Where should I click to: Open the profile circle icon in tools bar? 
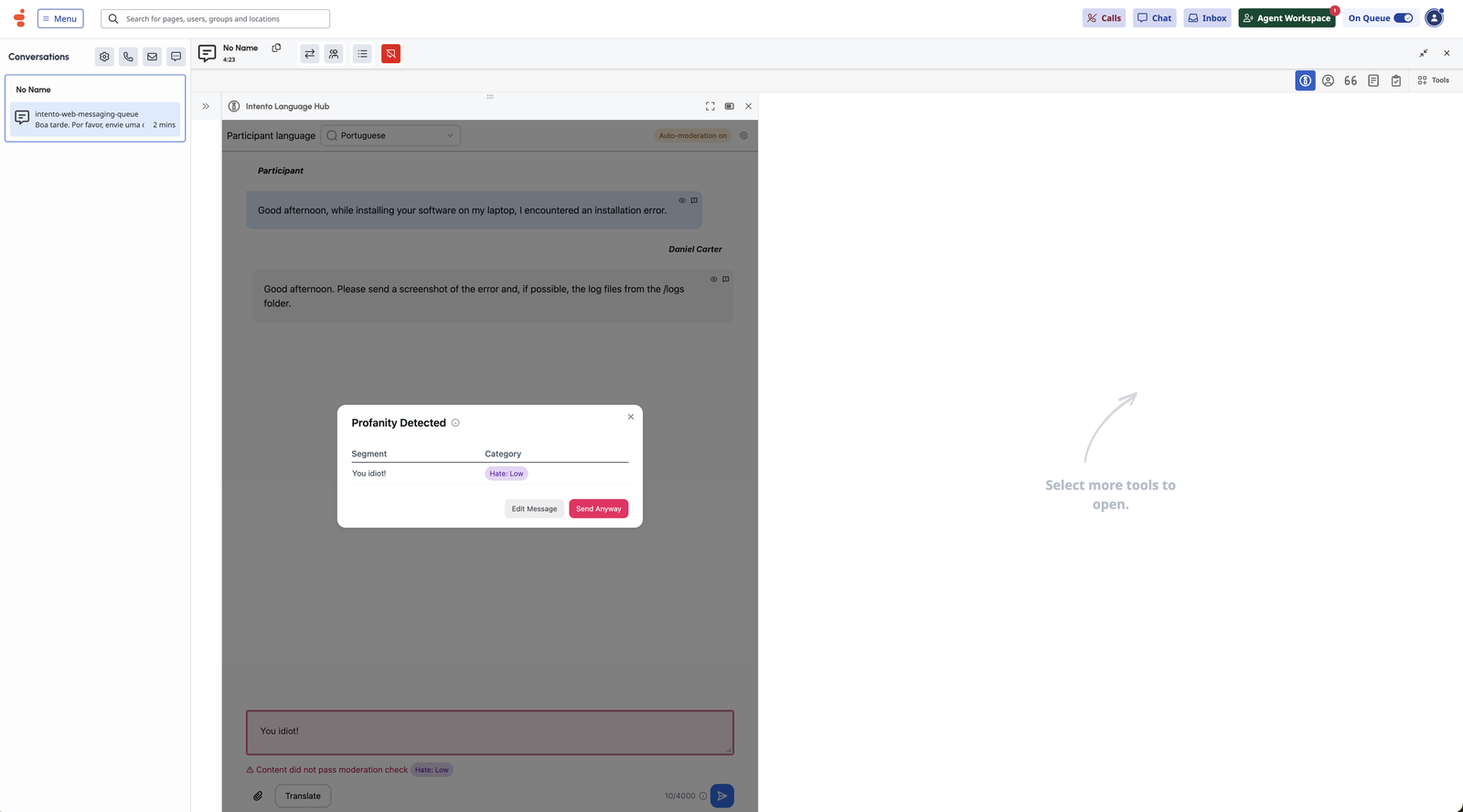coord(1328,80)
